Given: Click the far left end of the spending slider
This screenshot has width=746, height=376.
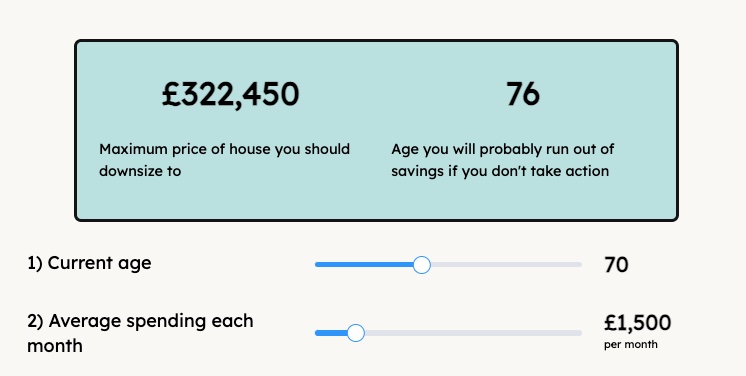Looking at the screenshot, I should pyautogui.click(x=318, y=333).
